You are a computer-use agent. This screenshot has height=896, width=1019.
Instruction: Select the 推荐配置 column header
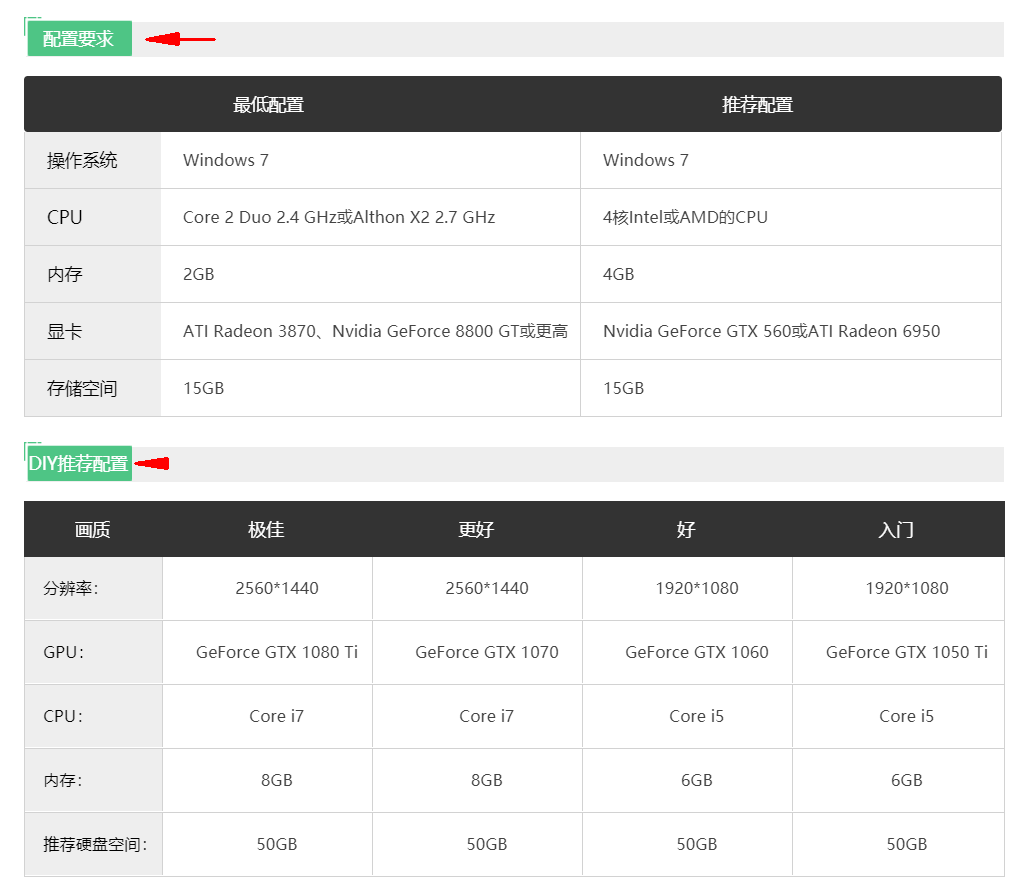(757, 105)
